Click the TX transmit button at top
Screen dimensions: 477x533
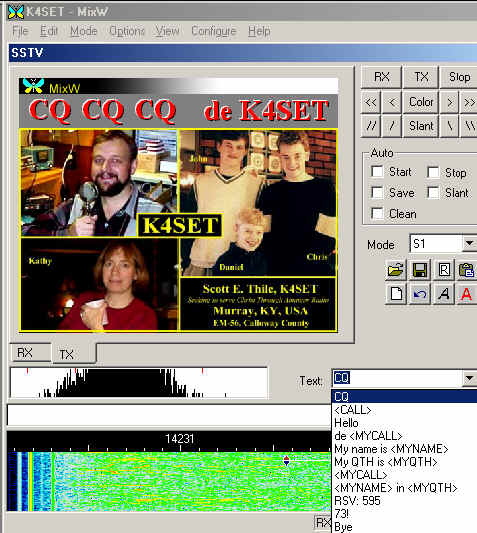point(421,77)
